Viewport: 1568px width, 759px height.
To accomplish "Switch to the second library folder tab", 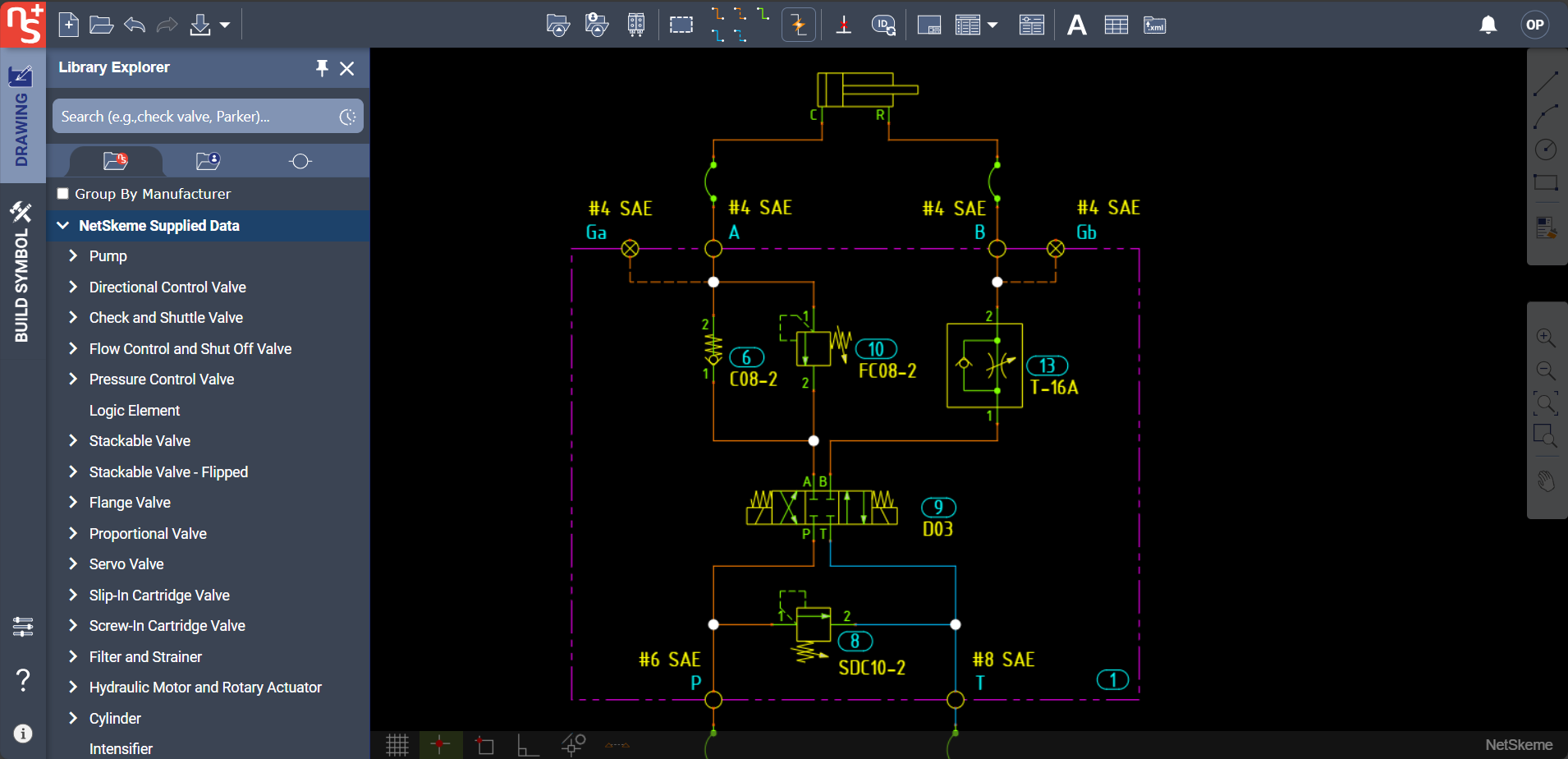I will 207,161.
